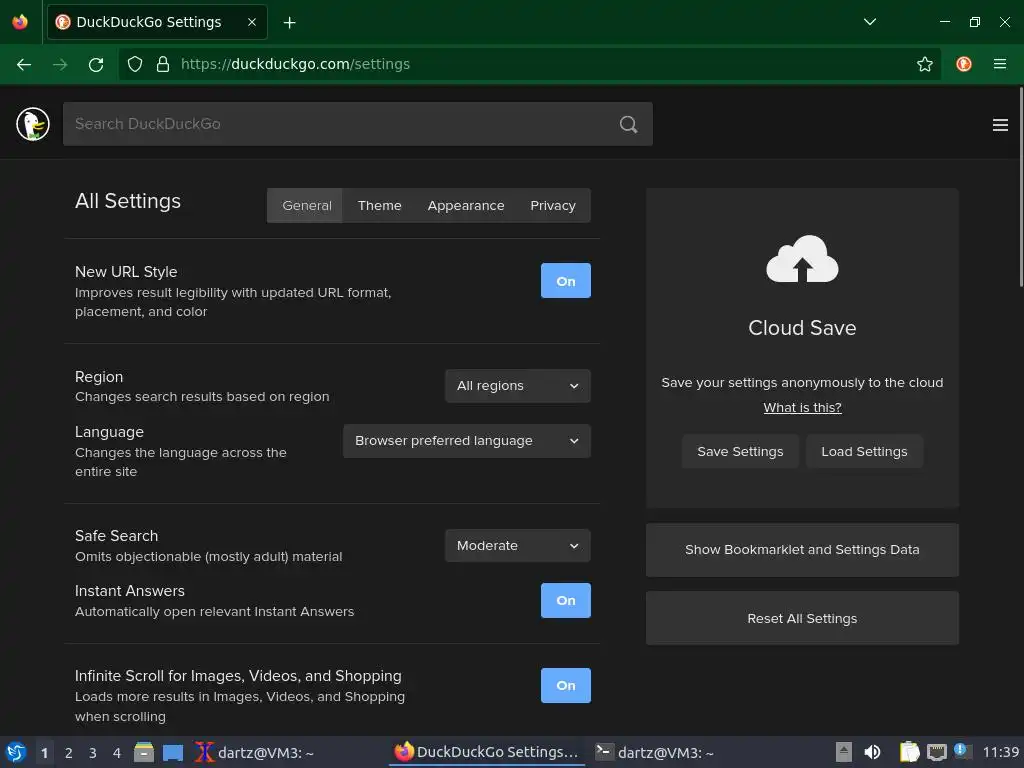Switch to workspace 2

pos(69,753)
